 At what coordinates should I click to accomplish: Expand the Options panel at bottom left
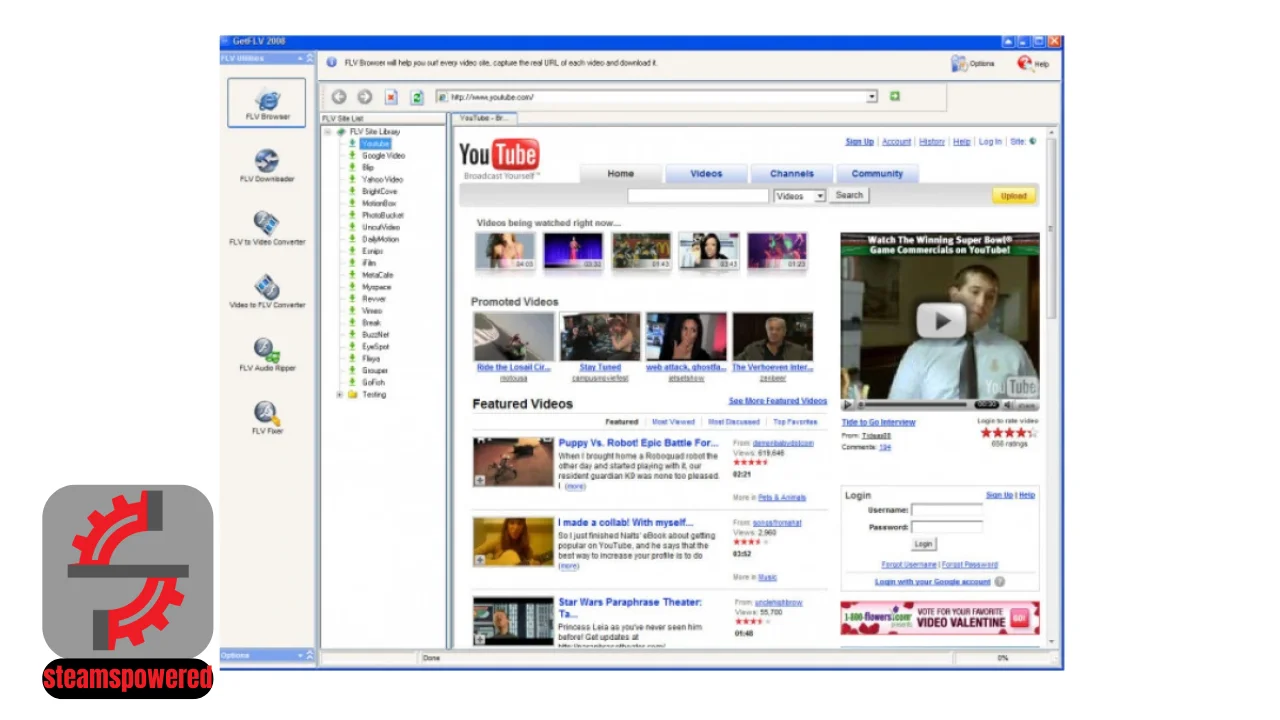(x=309, y=655)
